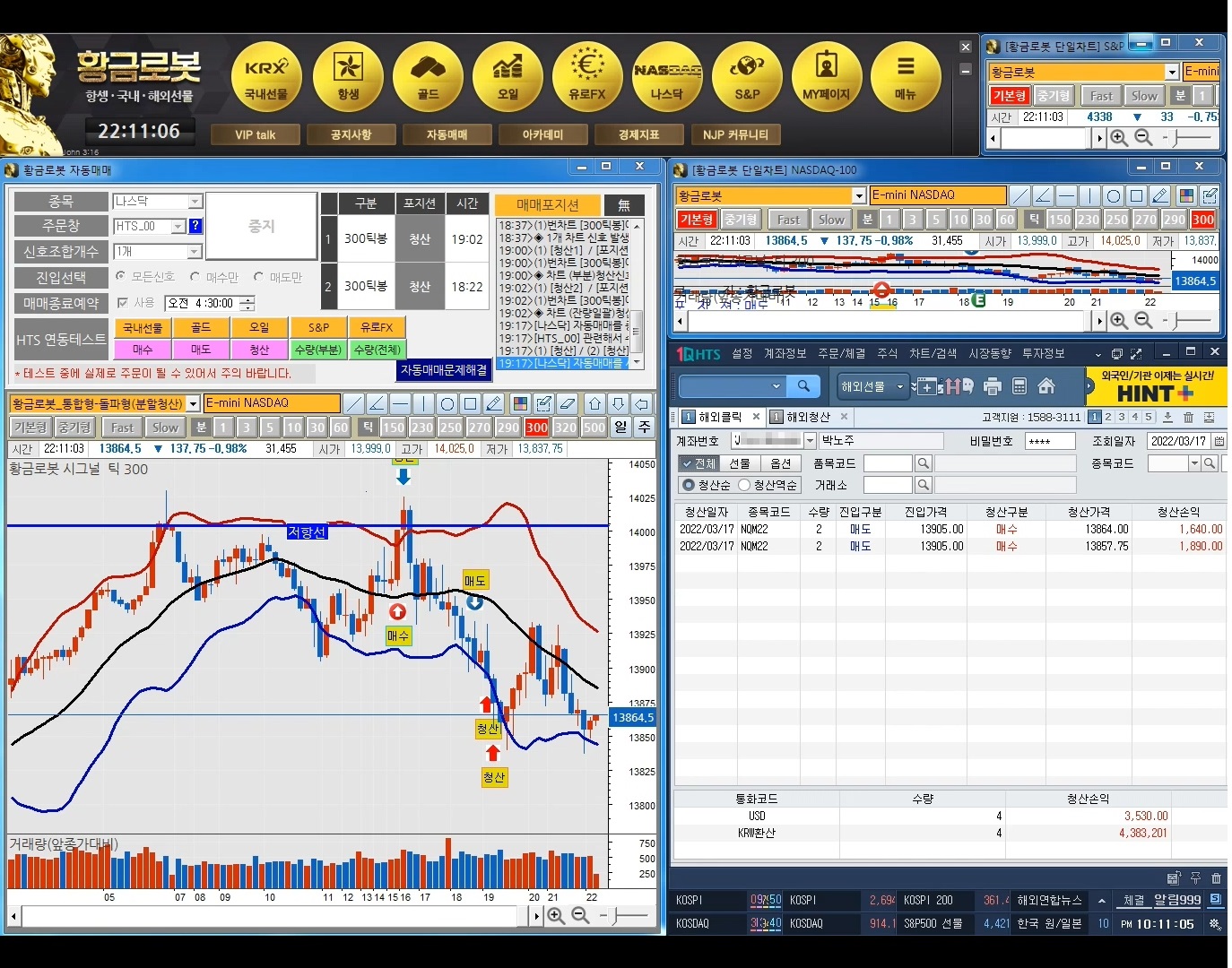Select rectangle draw tool in main chart toolbar
Viewport: 1232px width, 968px height.
point(471,403)
